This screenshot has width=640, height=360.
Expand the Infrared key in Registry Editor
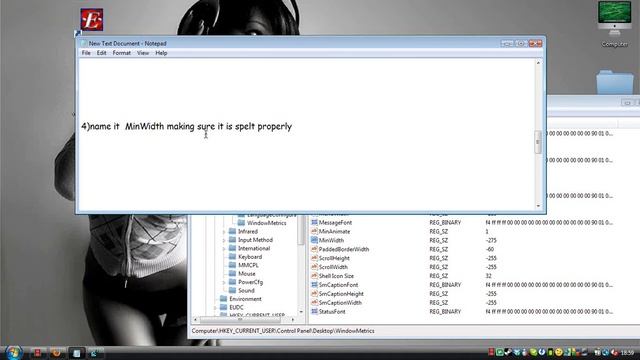[224, 232]
